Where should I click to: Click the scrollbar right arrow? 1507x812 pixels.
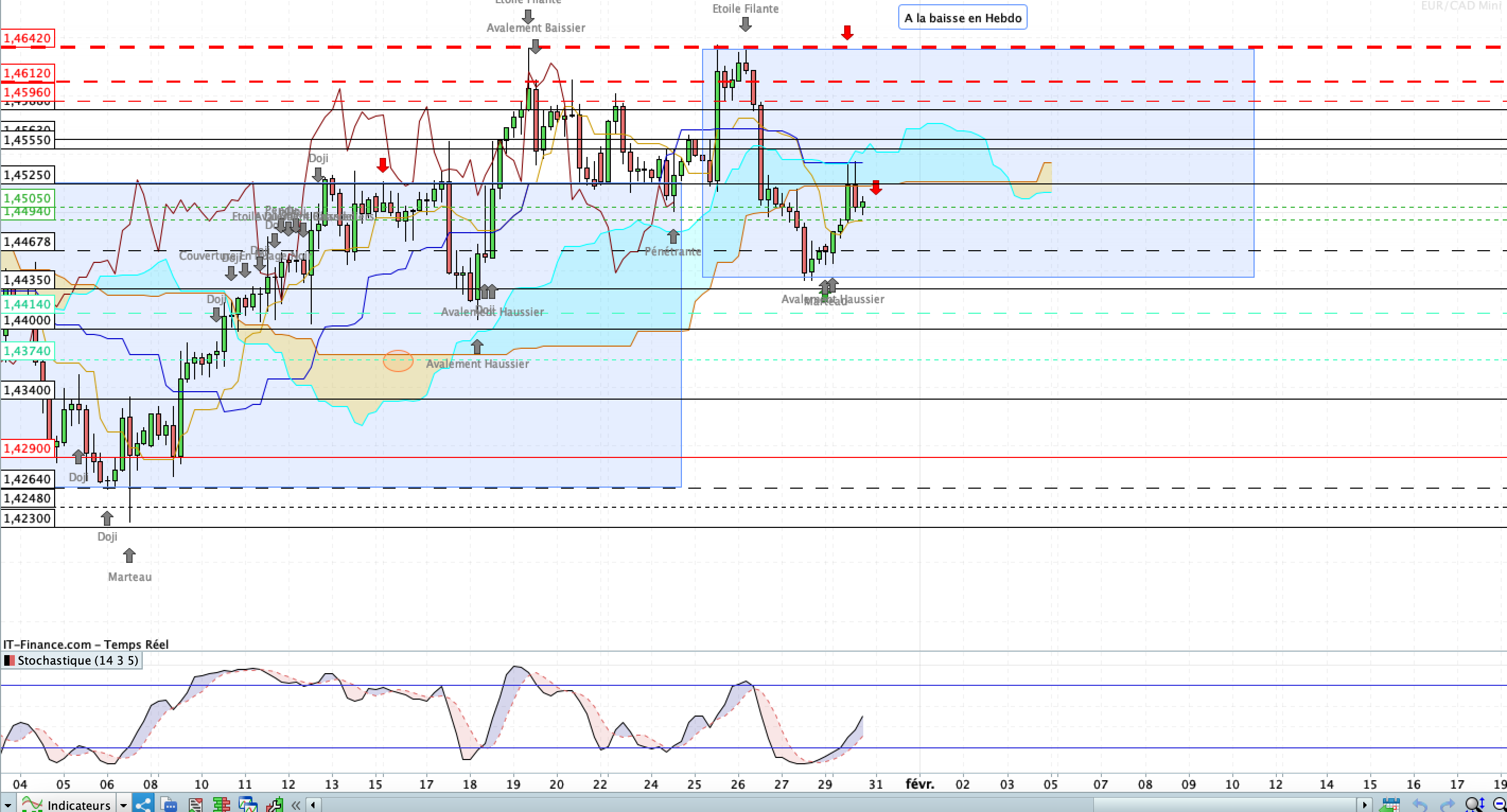click(1365, 805)
